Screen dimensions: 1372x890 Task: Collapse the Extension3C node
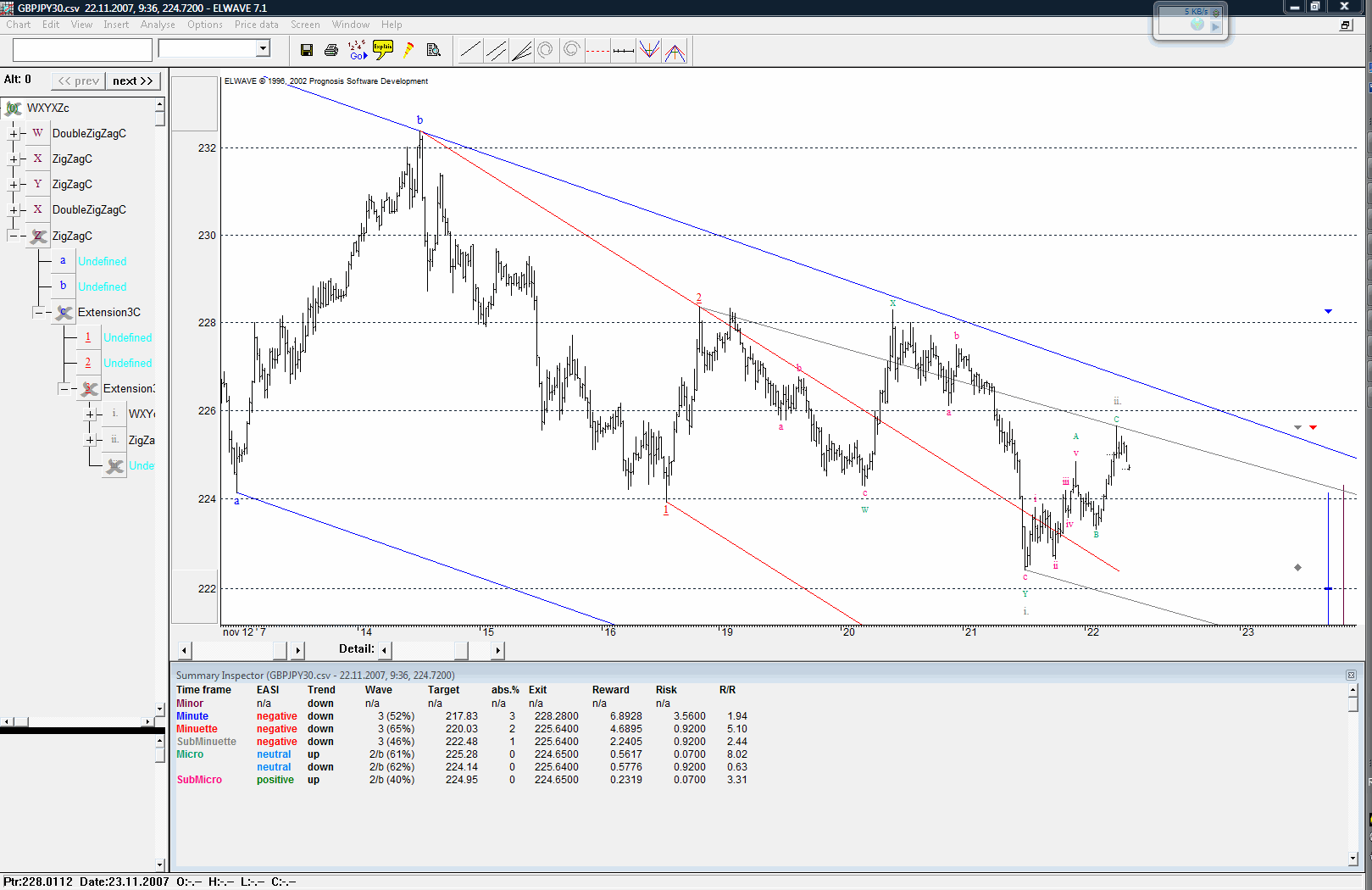(x=39, y=312)
